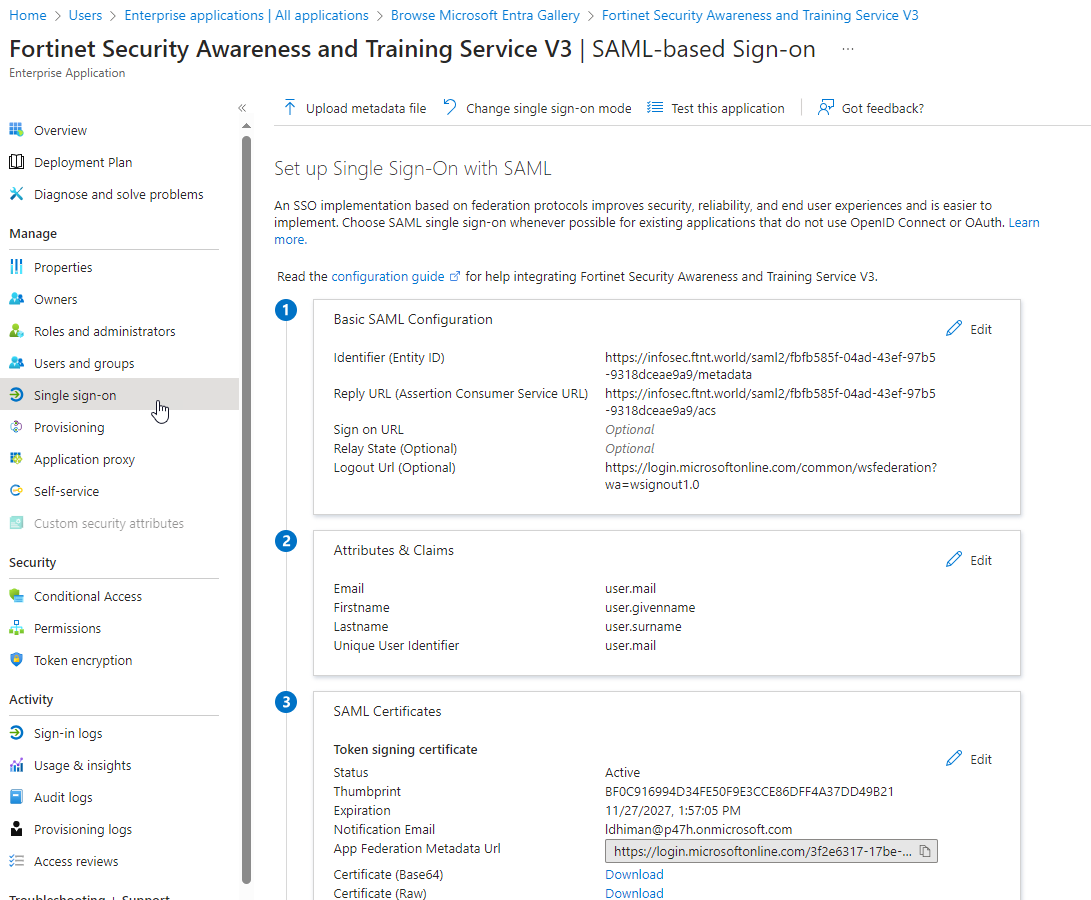Image resolution: width=1091 pixels, height=900 pixels.
Task: Click the pencil icon for Basic SAML Configuration
Action: click(954, 329)
